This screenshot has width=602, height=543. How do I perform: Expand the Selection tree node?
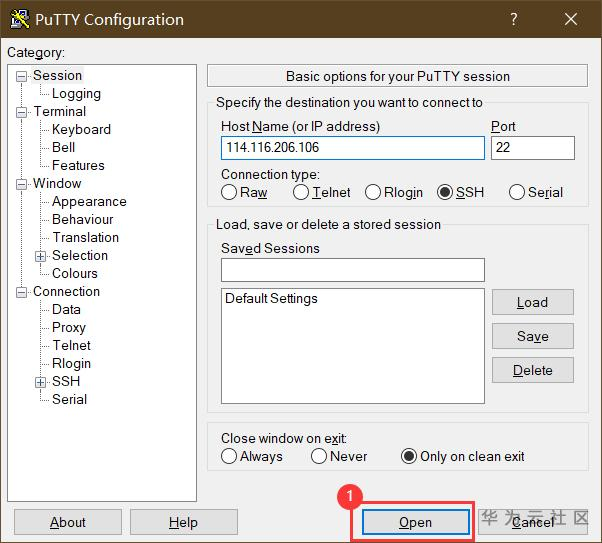click(x=40, y=256)
